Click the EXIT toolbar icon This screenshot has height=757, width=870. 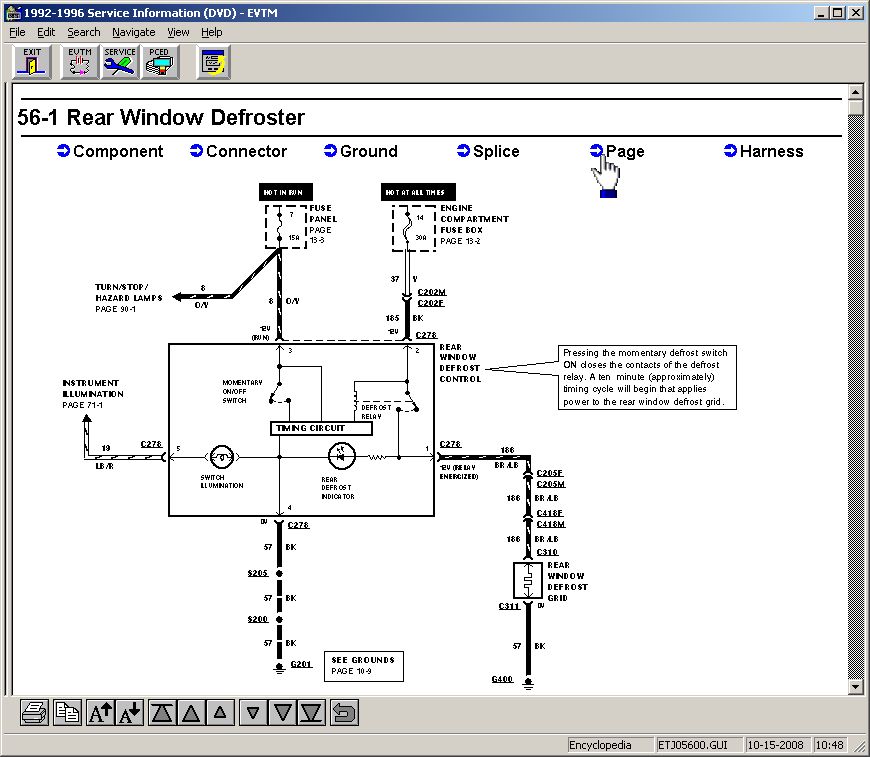tap(32, 62)
